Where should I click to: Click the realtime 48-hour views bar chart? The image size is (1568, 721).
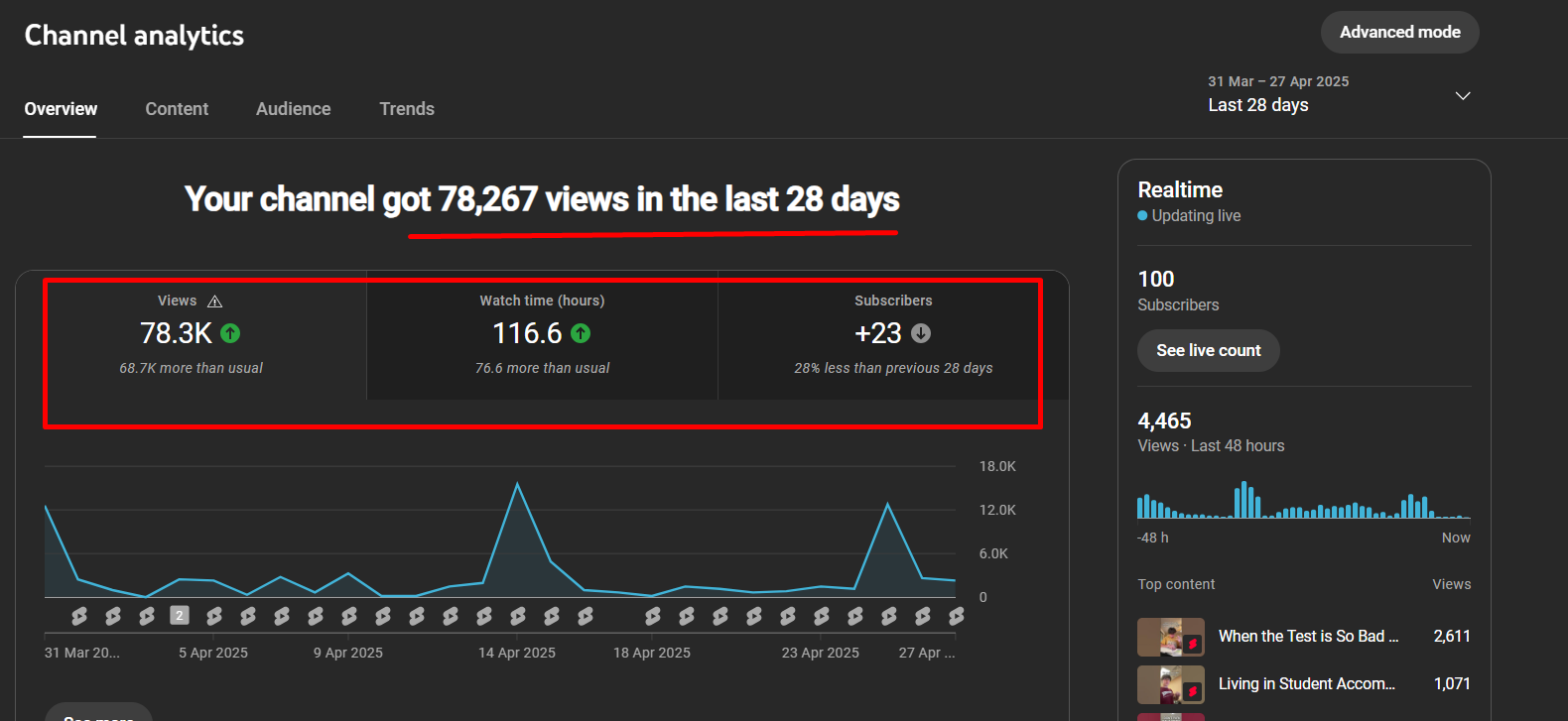pos(1303,501)
